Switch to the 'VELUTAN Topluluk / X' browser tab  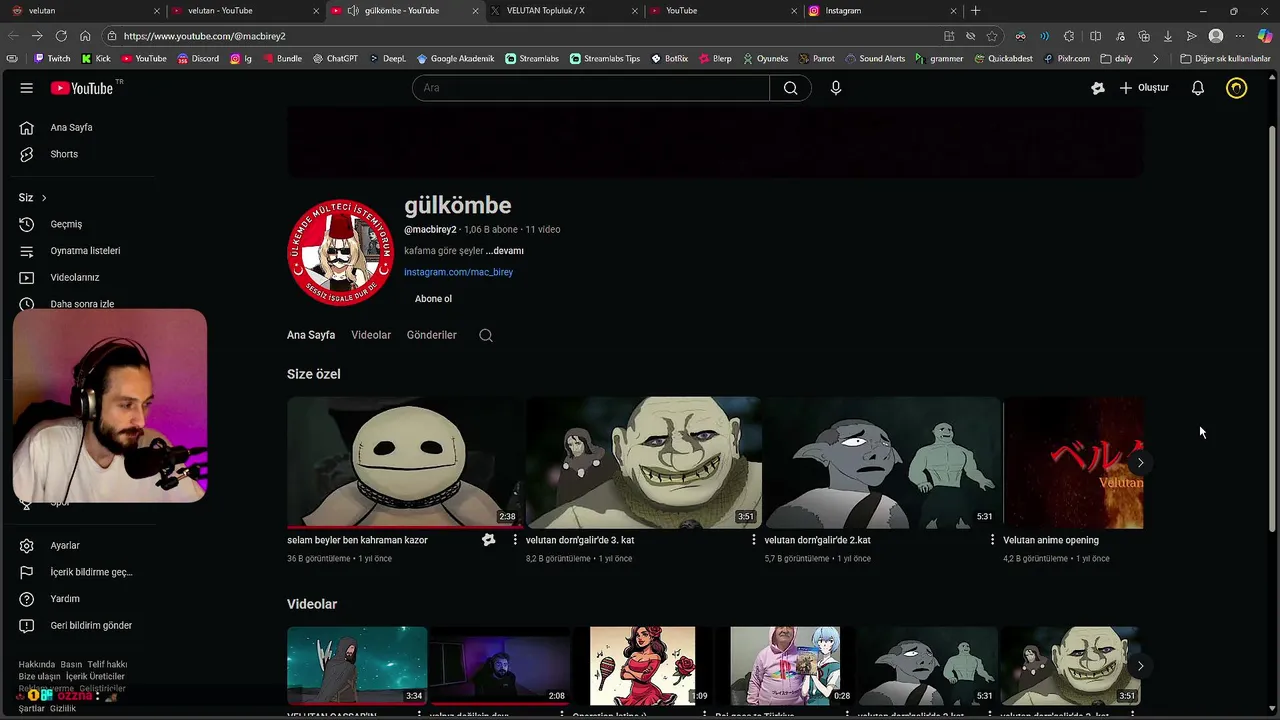[562, 11]
